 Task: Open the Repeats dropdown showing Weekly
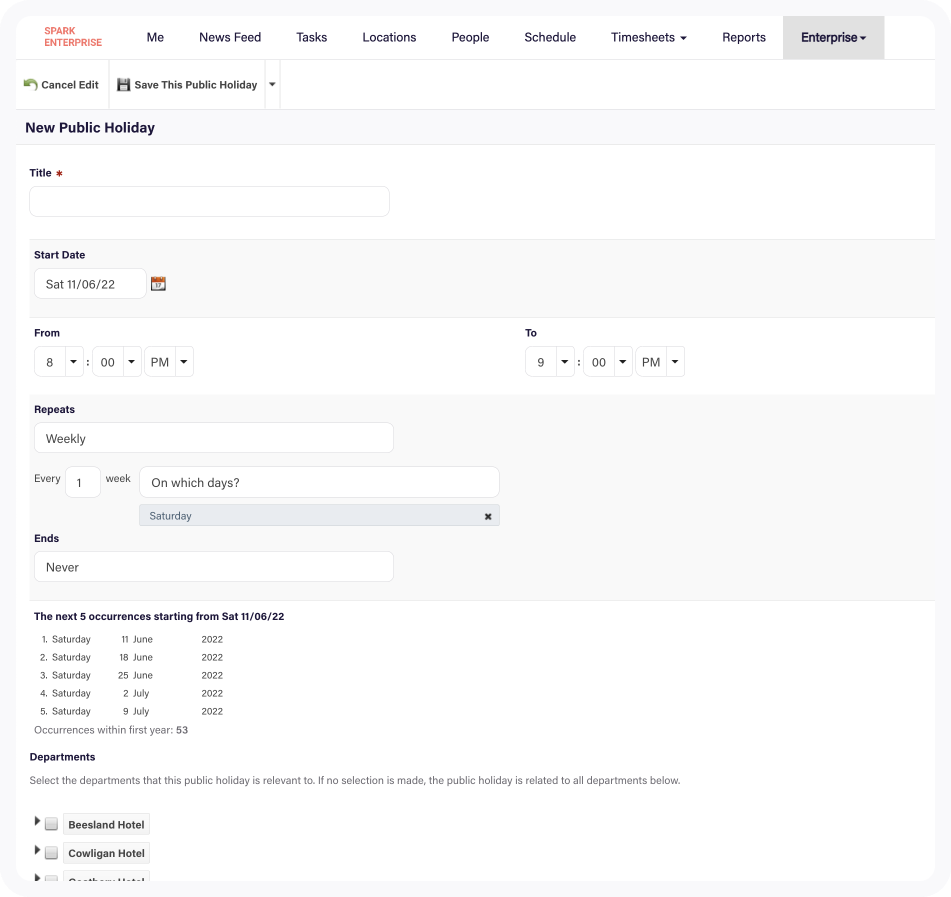coord(213,437)
